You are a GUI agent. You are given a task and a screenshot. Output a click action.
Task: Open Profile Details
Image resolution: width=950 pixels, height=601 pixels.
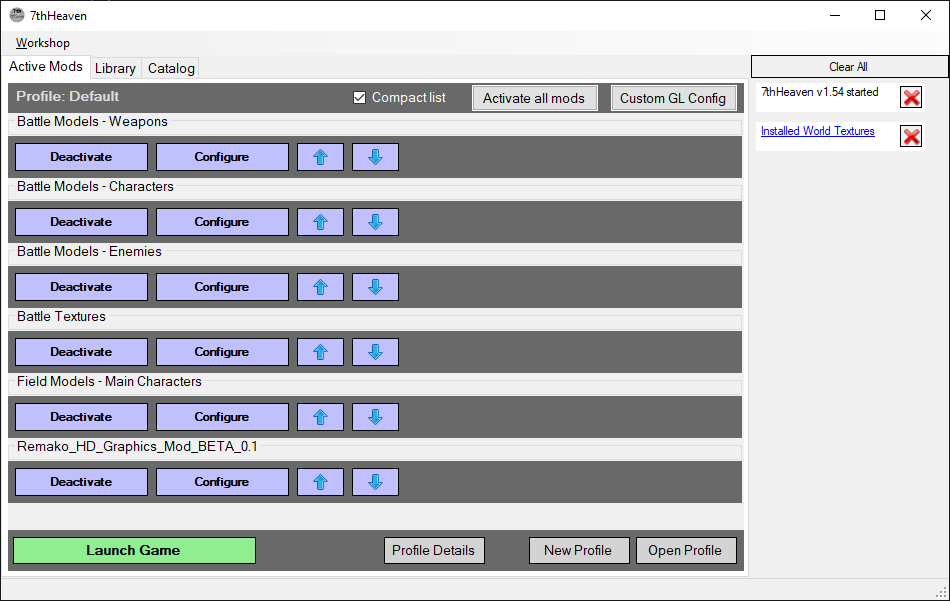(434, 550)
